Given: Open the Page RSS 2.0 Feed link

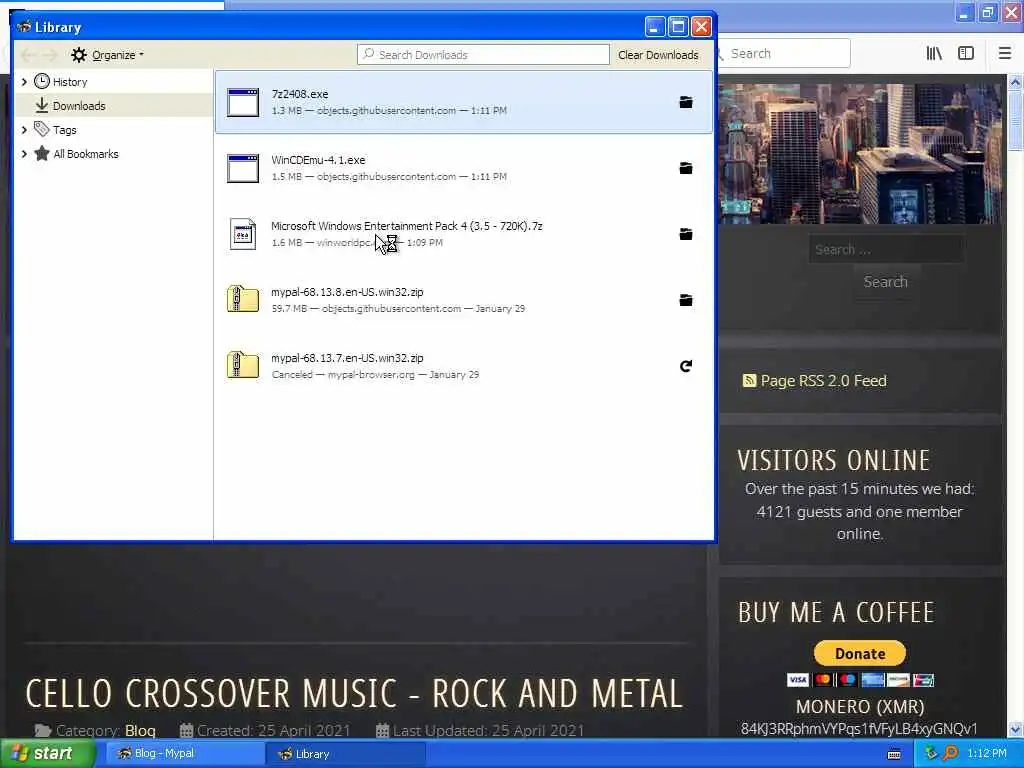Looking at the screenshot, I should 824,381.
